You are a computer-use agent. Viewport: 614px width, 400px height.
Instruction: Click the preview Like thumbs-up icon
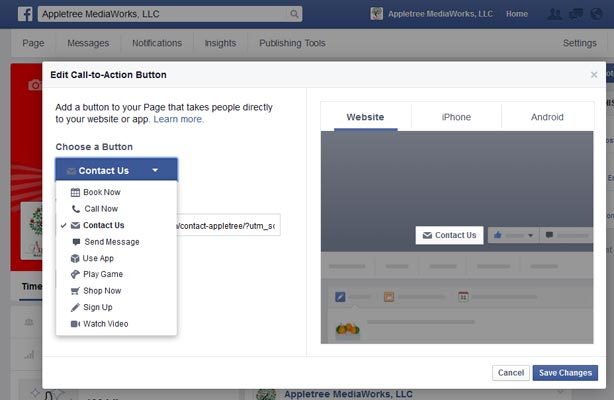pos(498,235)
